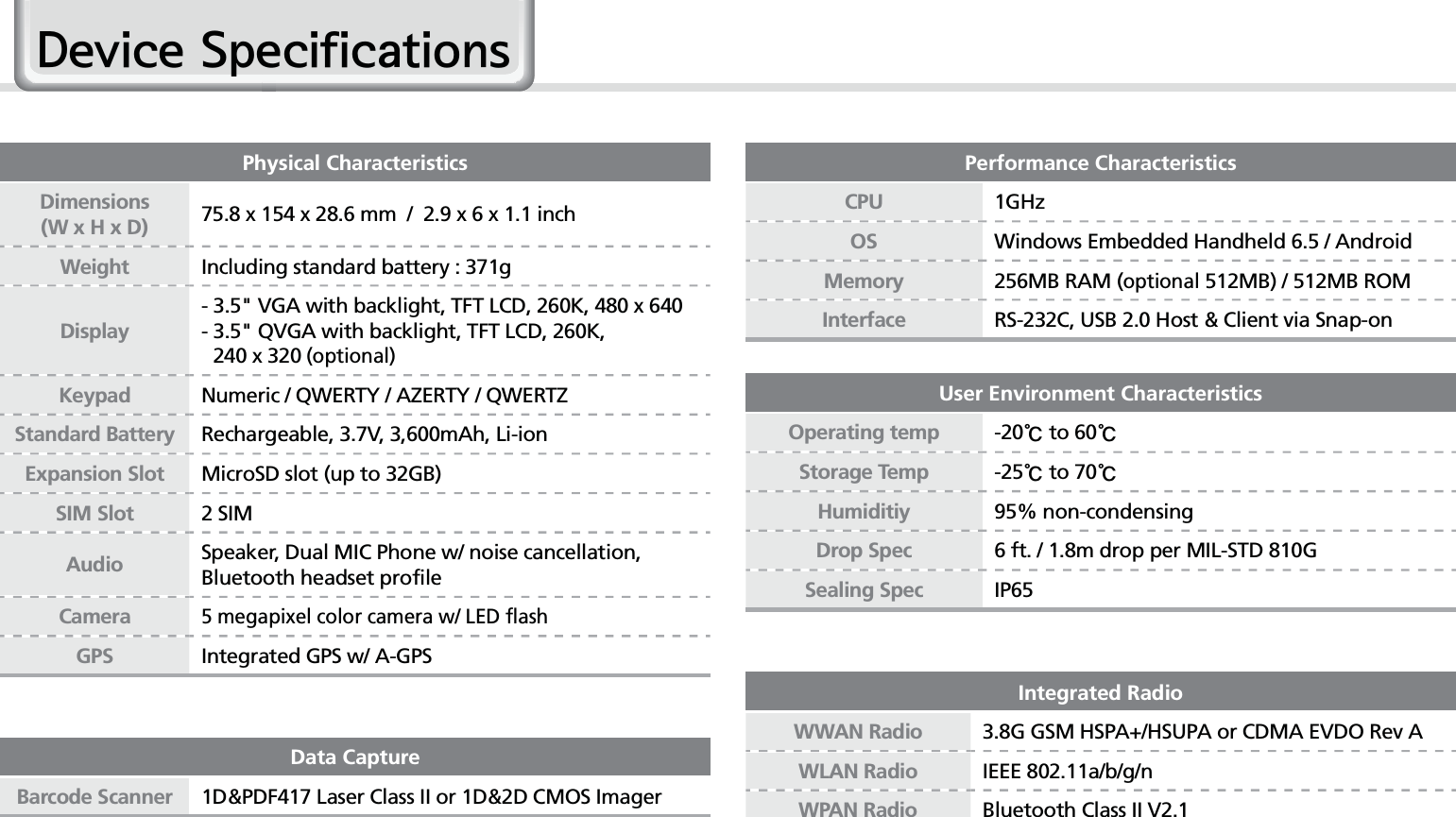The image size is (1456, 817).
Task: Select the '-25℃ to 70℃' value
Action: (x=1055, y=472)
